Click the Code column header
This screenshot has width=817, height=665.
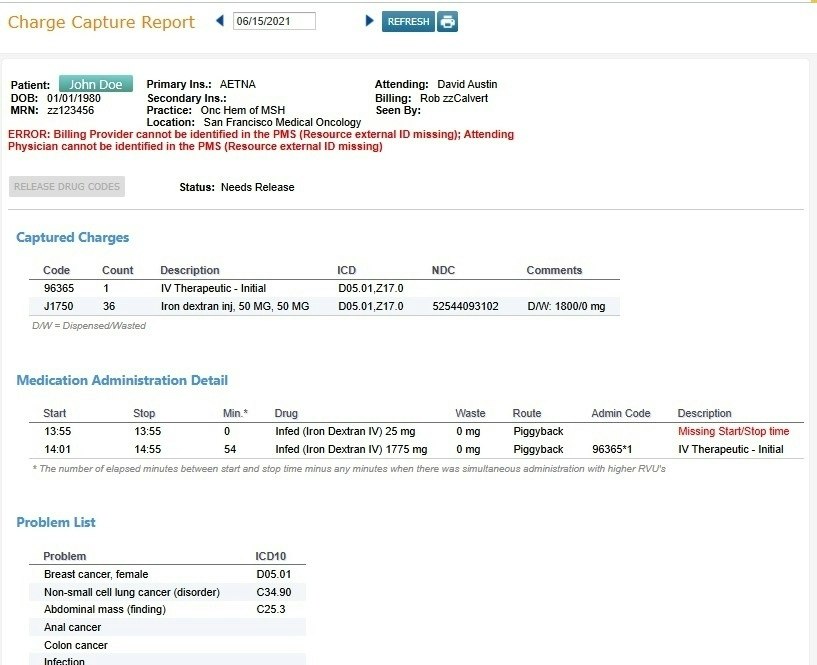click(56, 270)
